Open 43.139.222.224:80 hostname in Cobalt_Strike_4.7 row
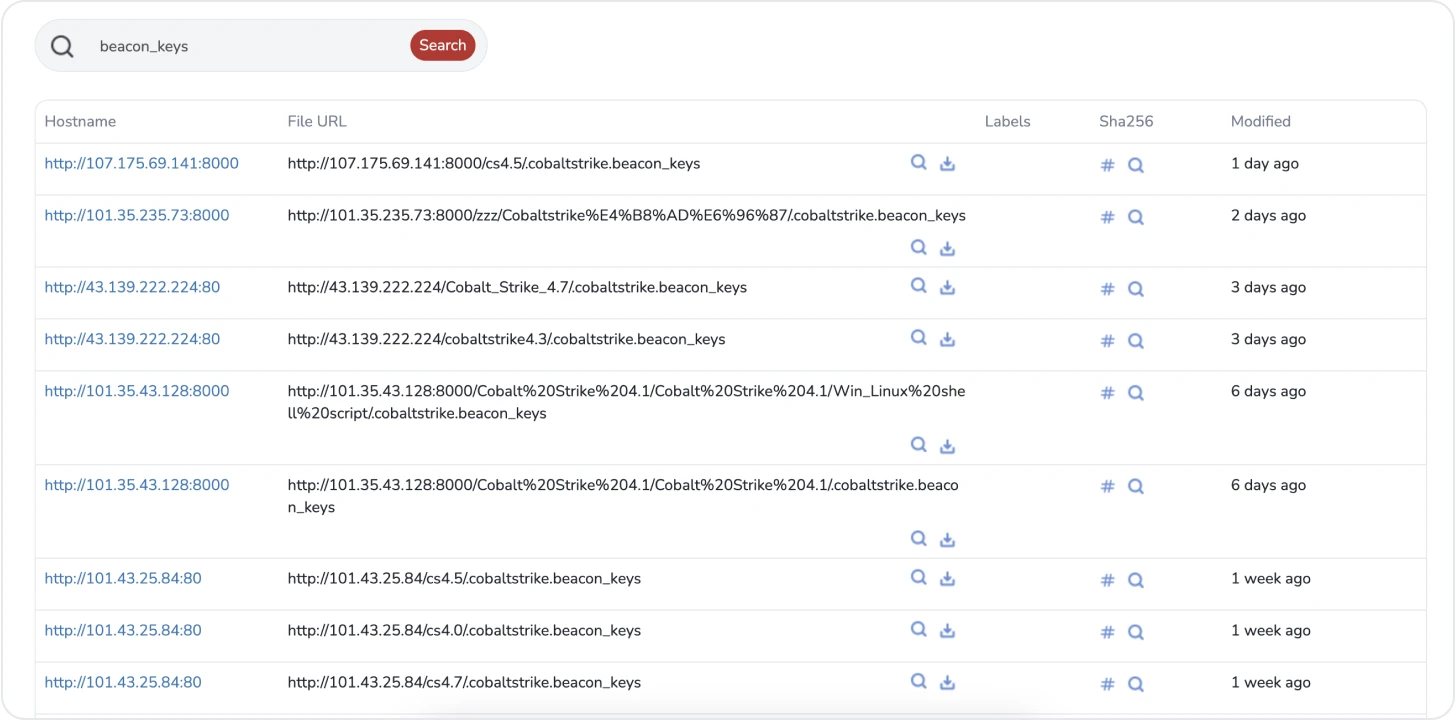This screenshot has height=720, width=1455. pyautogui.click(x=132, y=287)
